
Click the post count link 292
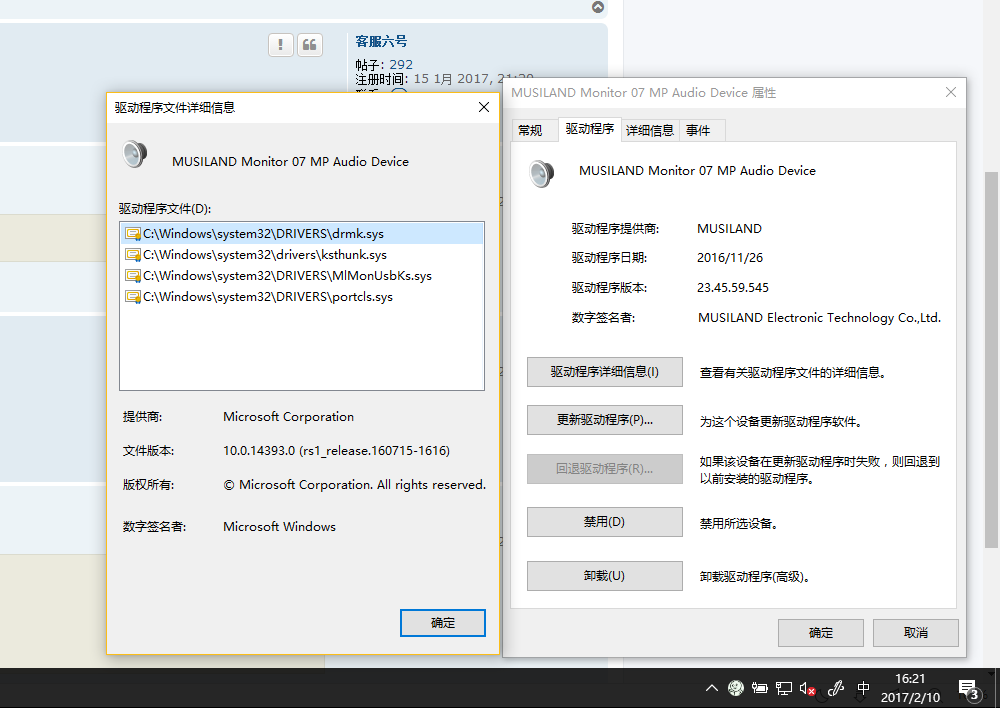pyautogui.click(x=401, y=63)
